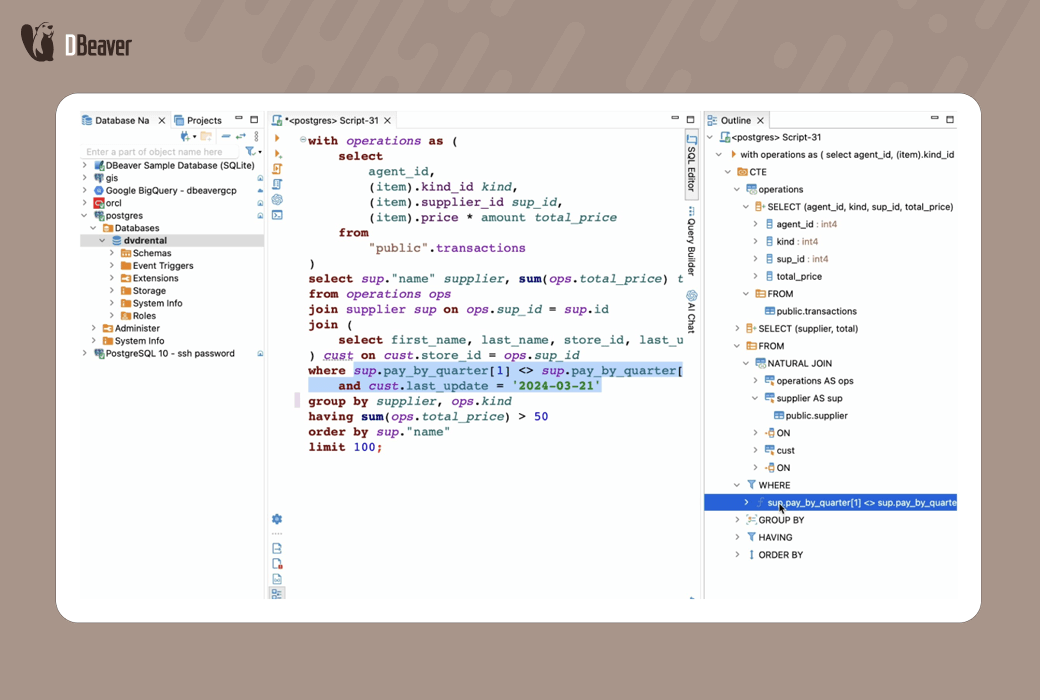Collapse the dvdrental database node

102,241
